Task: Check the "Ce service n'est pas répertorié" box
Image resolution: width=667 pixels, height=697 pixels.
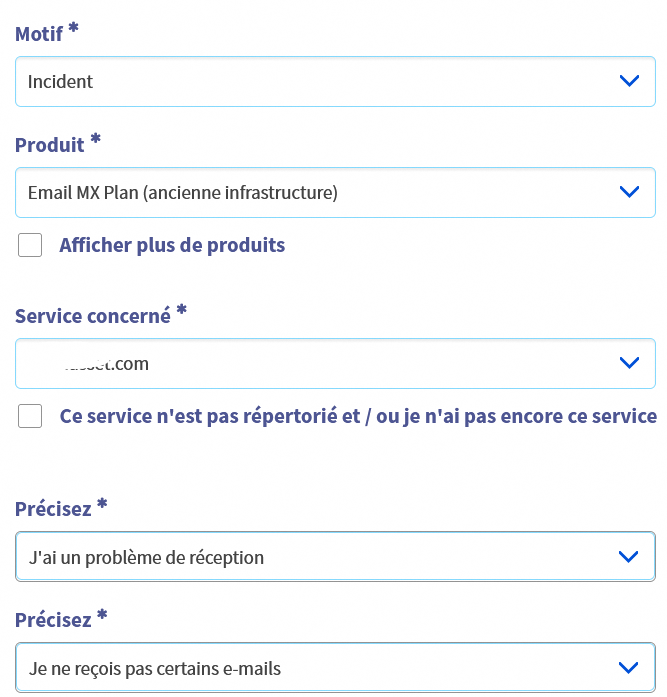Action: [30, 416]
